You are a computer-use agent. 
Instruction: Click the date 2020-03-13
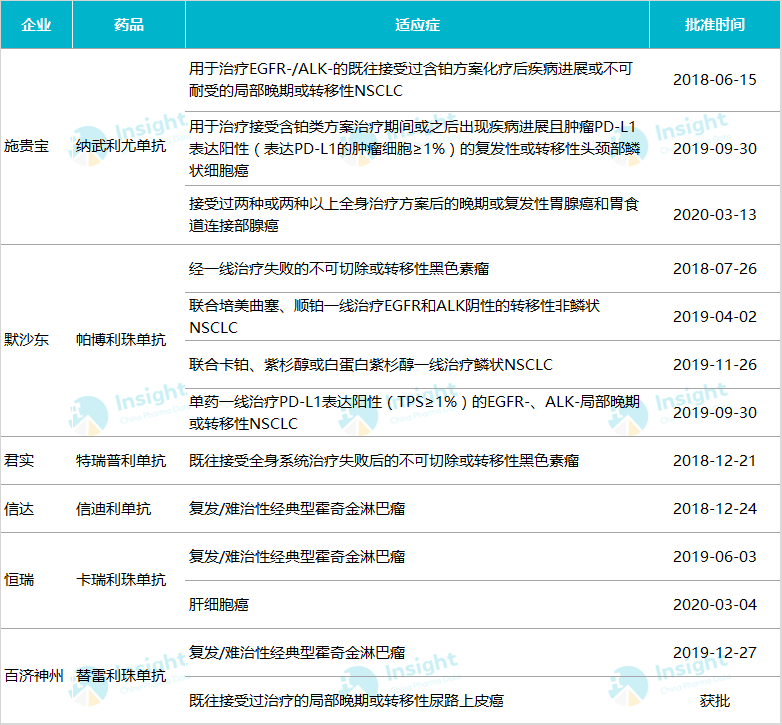[x=715, y=214]
